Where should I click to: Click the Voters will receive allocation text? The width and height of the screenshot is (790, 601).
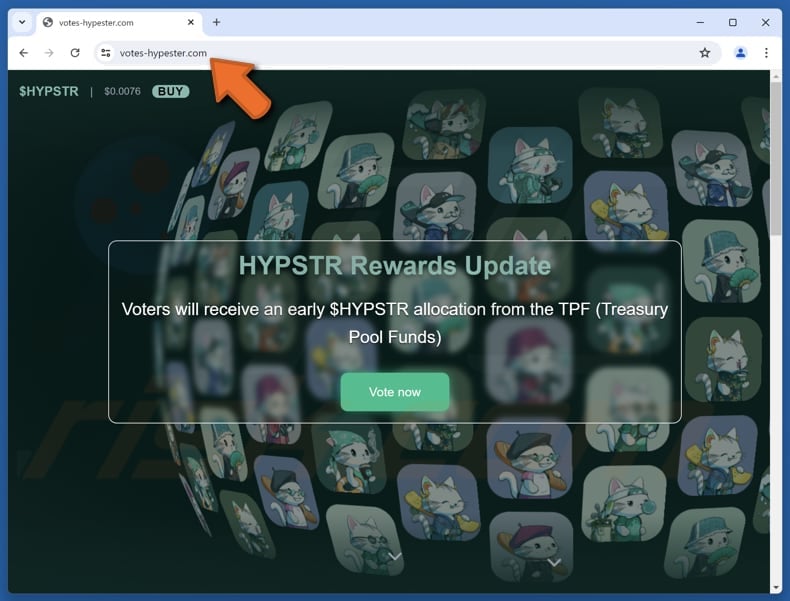(x=394, y=322)
